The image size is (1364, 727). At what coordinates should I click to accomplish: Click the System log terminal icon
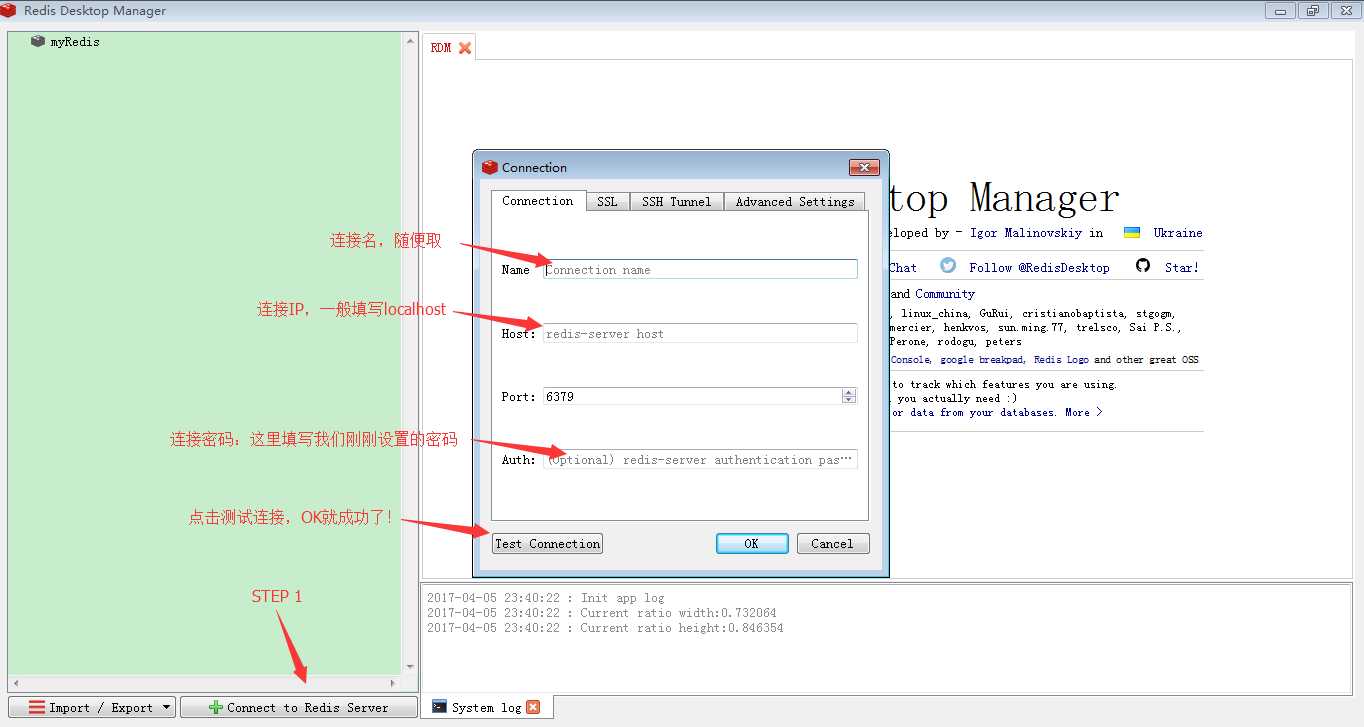(439, 706)
